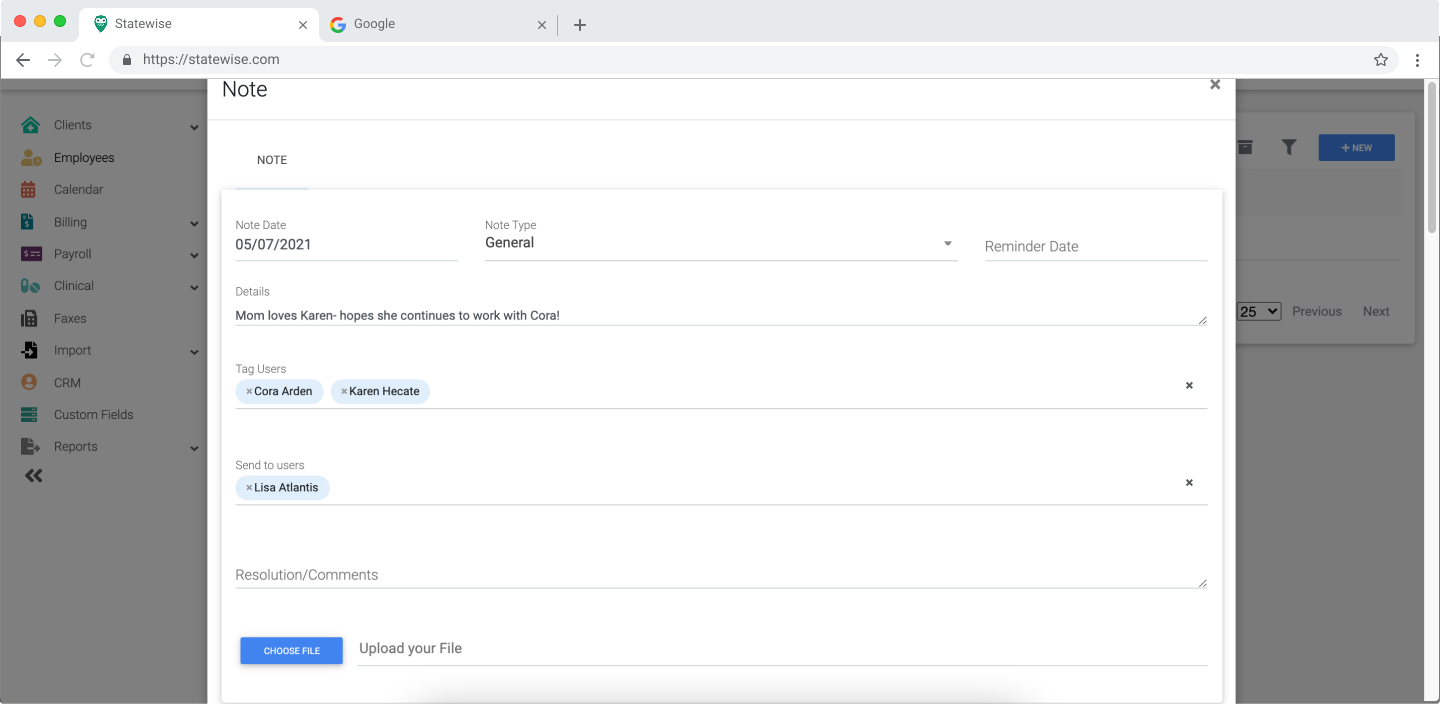Bookmark page with star icon

pos(1381,60)
